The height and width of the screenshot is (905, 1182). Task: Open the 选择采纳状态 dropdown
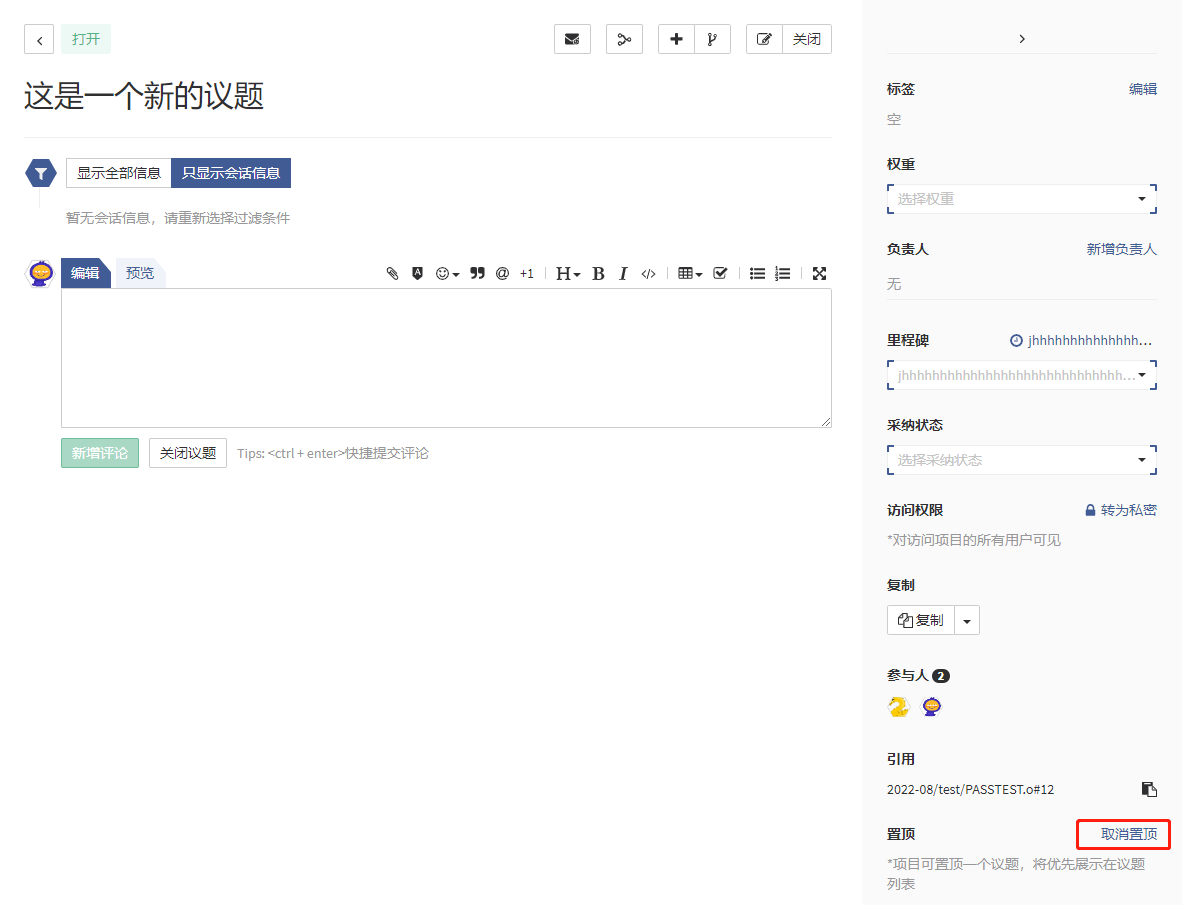click(1021, 460)
